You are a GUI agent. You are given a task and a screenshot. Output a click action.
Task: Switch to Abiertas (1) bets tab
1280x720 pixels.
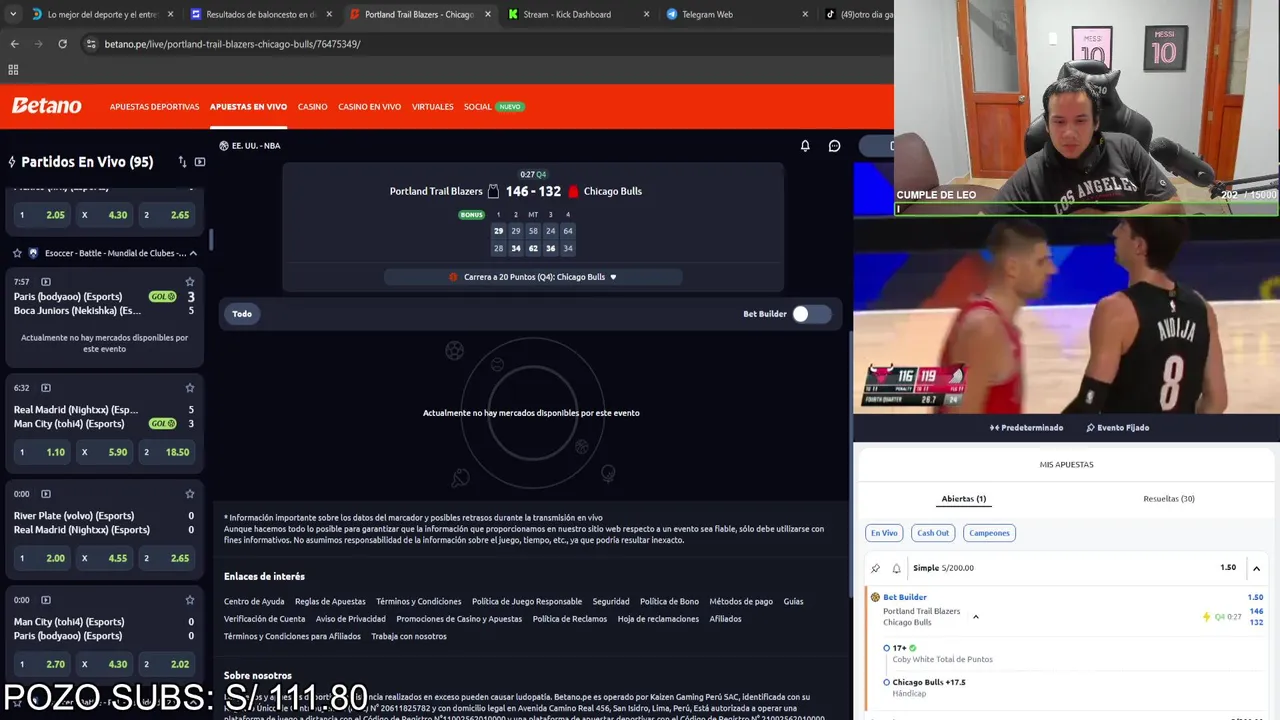963,499
